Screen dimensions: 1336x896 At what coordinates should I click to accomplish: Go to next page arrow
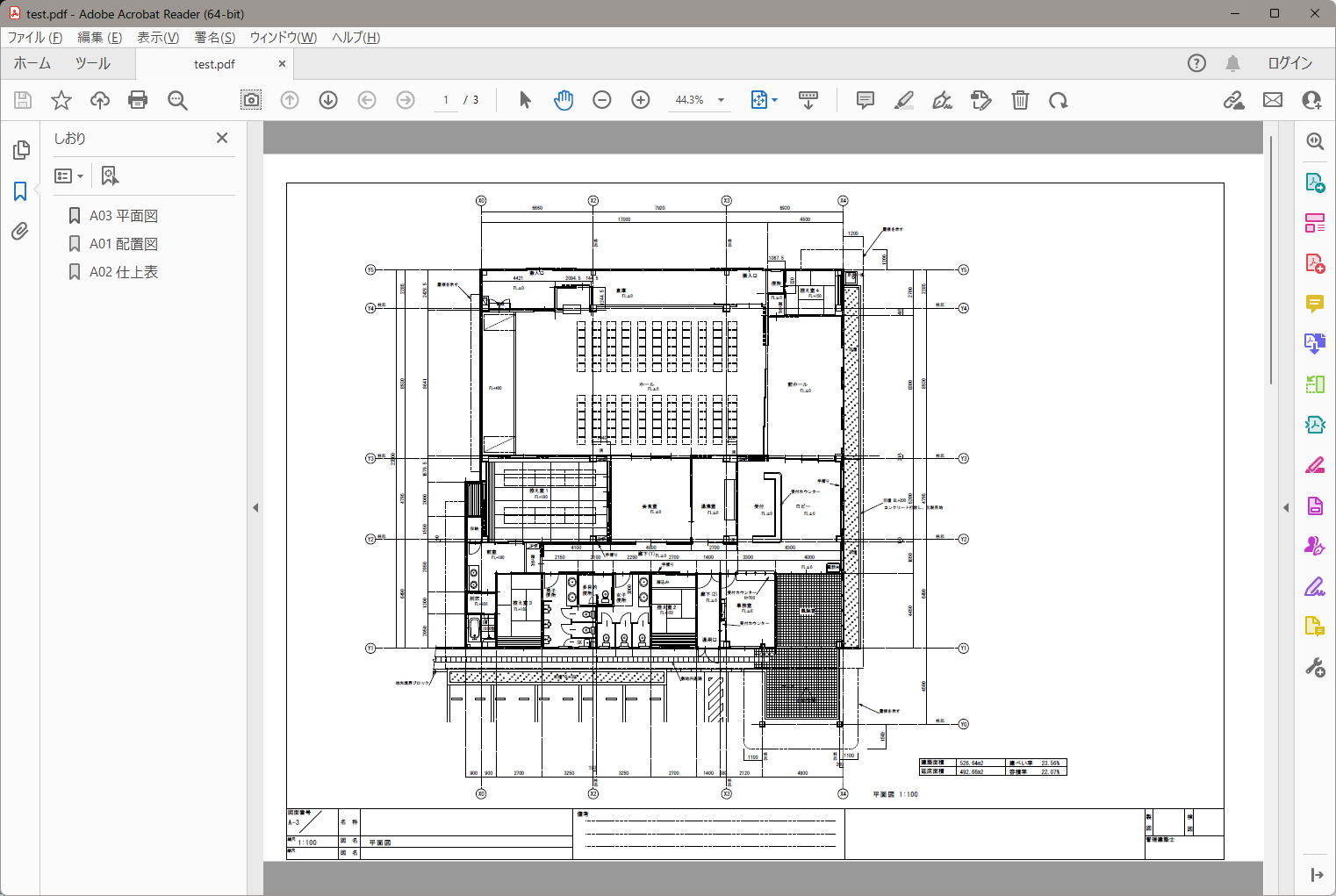328,100
